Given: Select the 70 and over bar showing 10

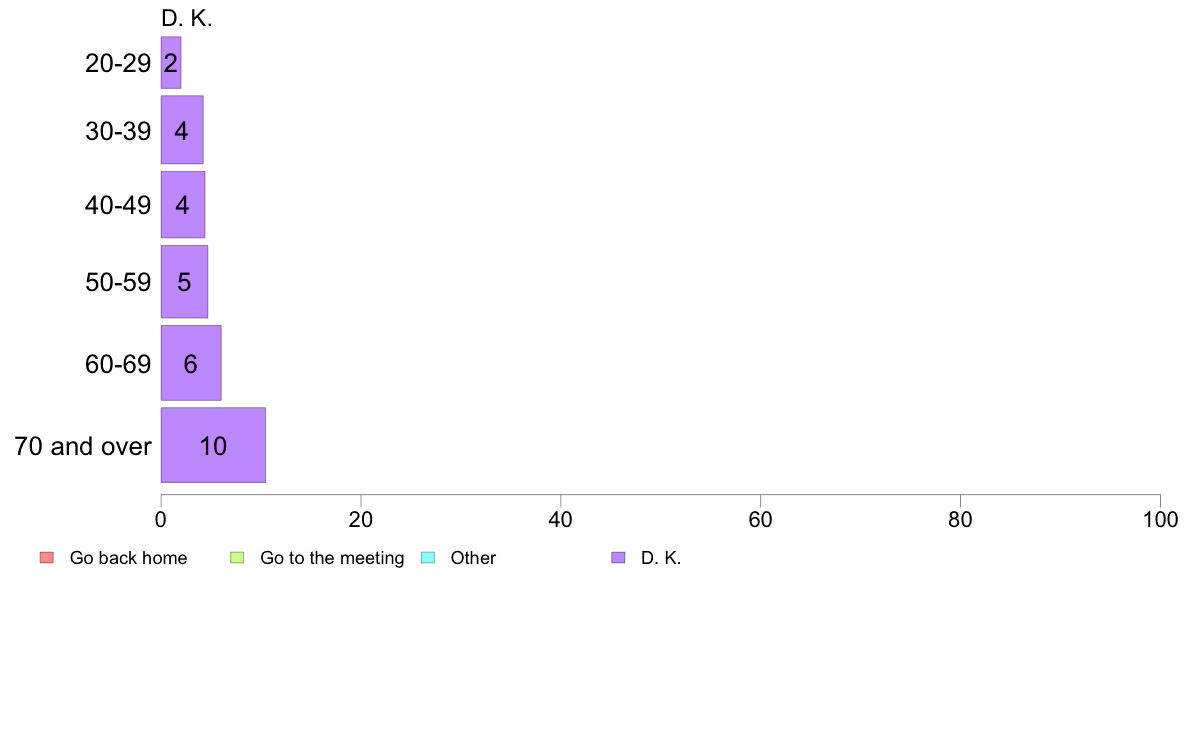Looking at the screenshot, I should [x=213, y=445].
